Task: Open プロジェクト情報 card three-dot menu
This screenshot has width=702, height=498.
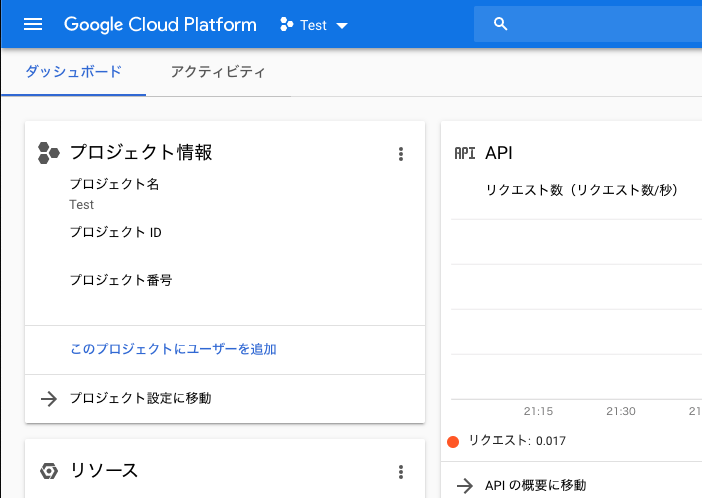Action: [x=401, y=154]
